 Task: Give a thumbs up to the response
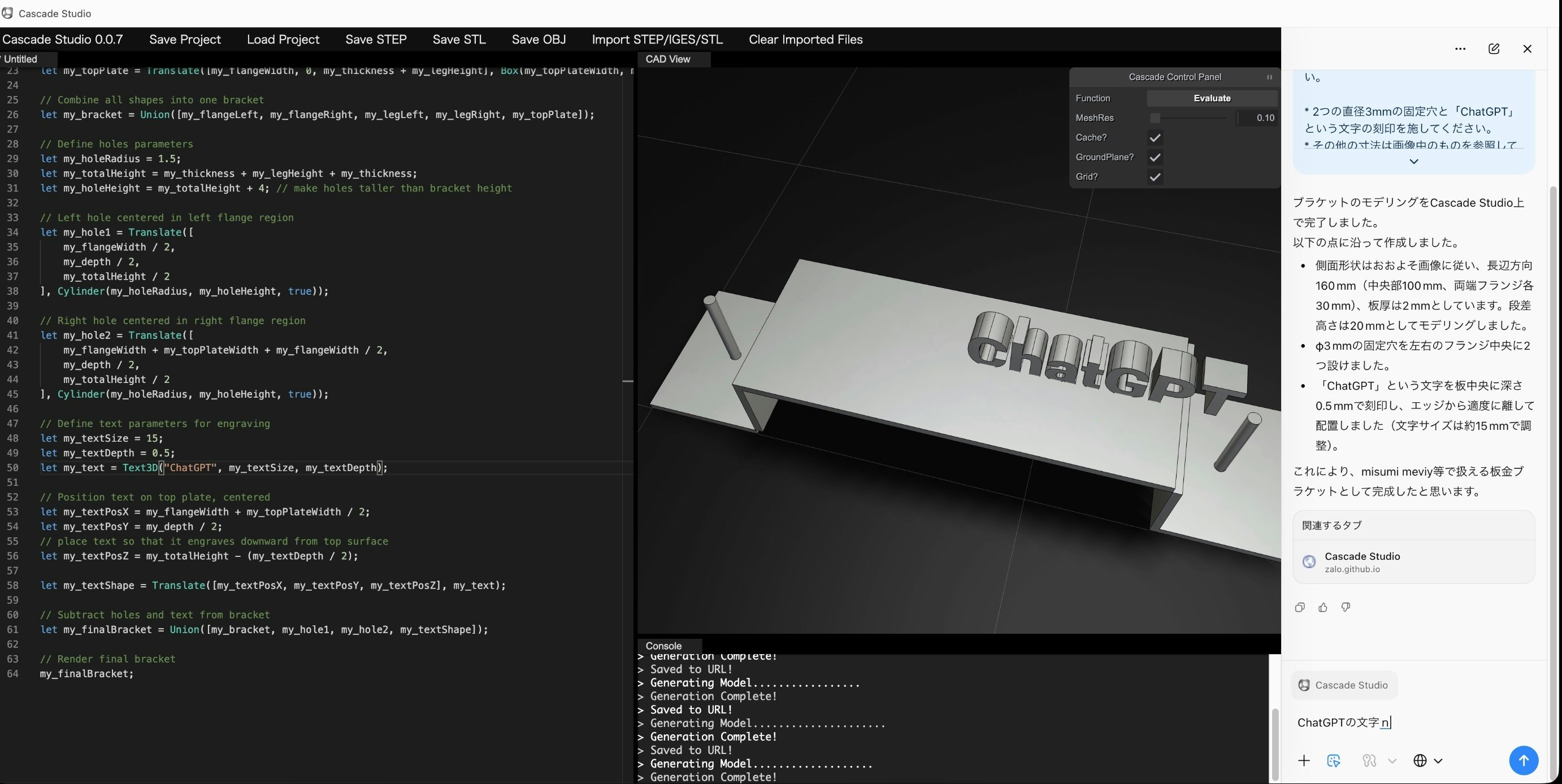tap(1322, 607)
